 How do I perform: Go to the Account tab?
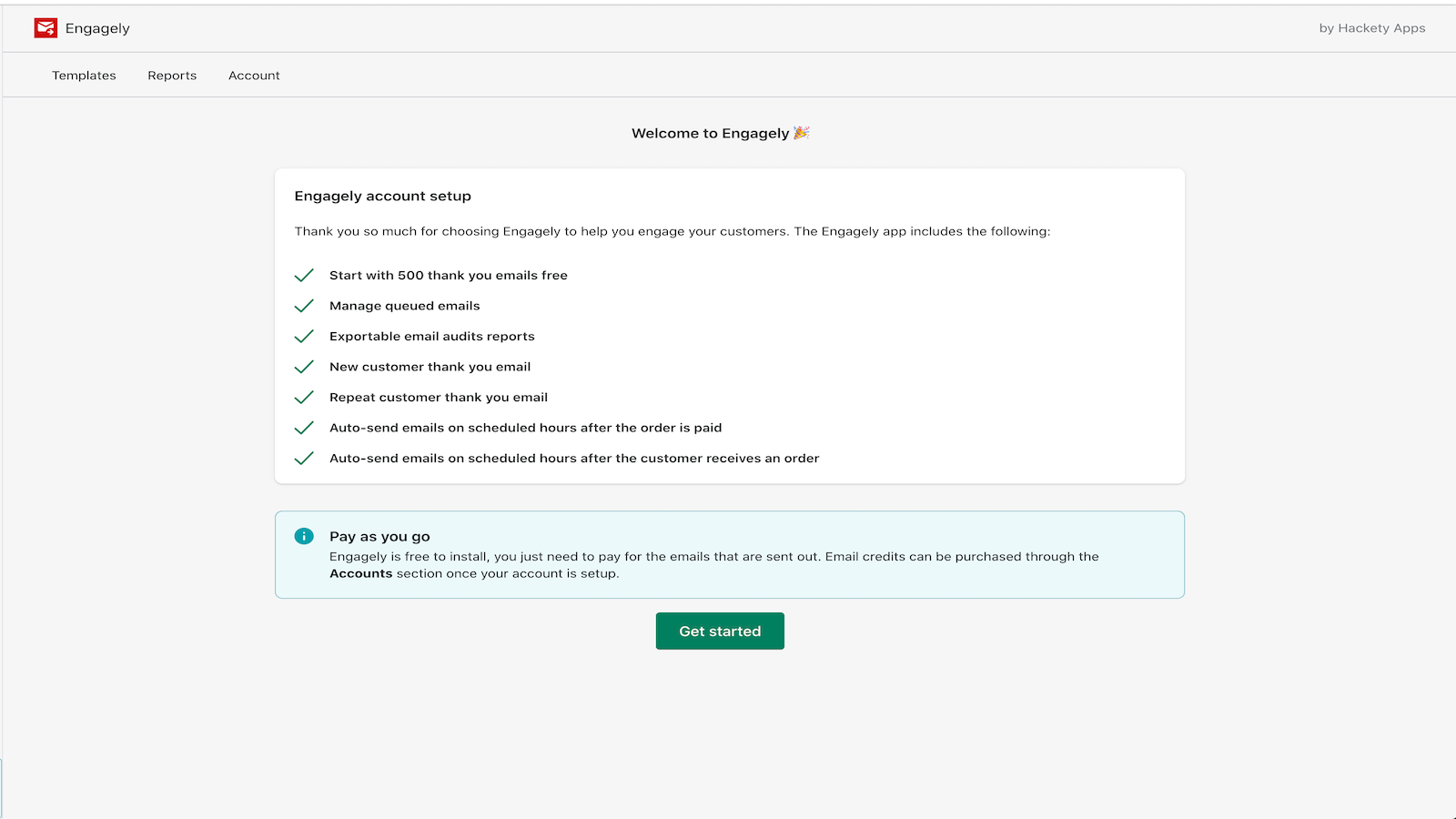(x=254, y=76)
